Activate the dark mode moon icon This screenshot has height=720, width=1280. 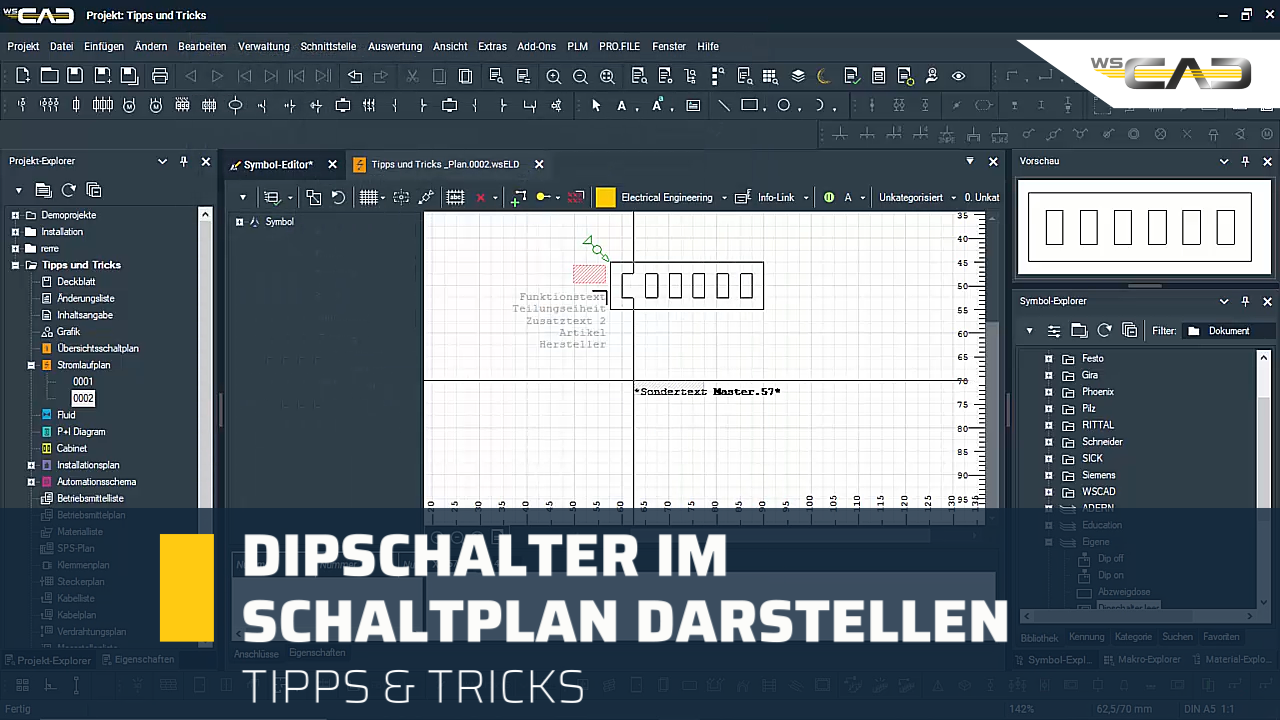tap(822, 75)
